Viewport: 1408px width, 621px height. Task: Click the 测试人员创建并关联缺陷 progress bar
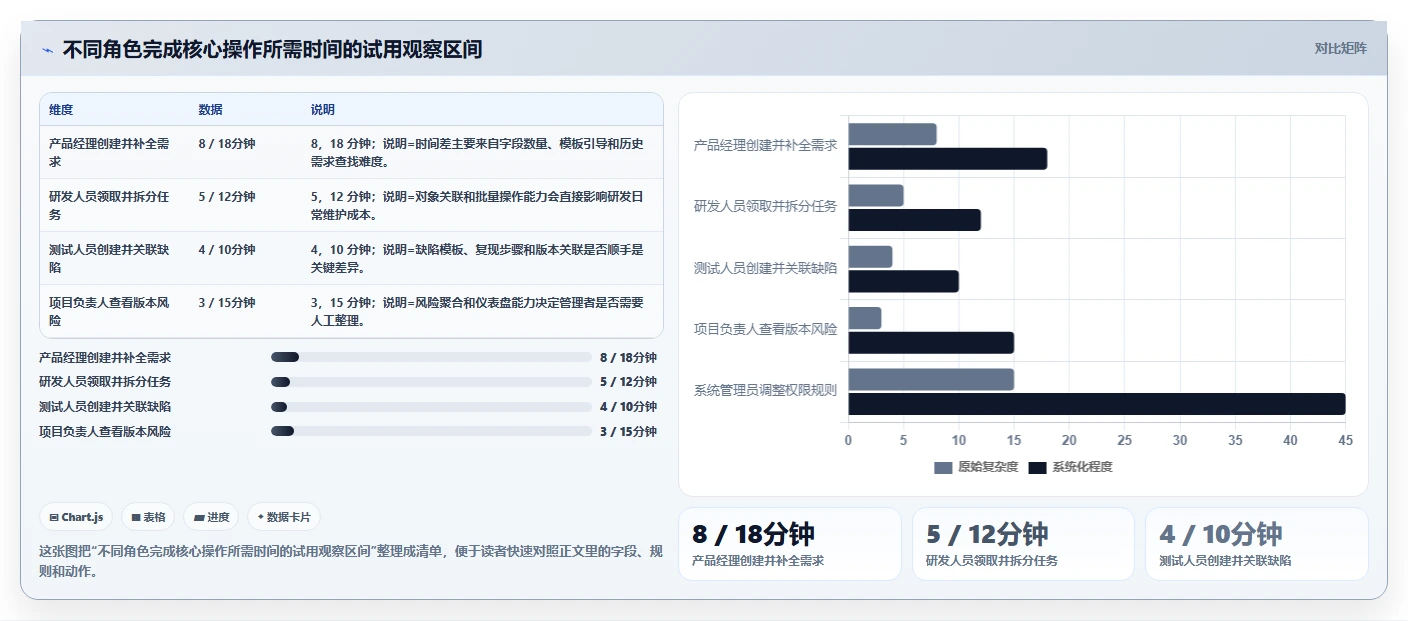tap(431, 407)
